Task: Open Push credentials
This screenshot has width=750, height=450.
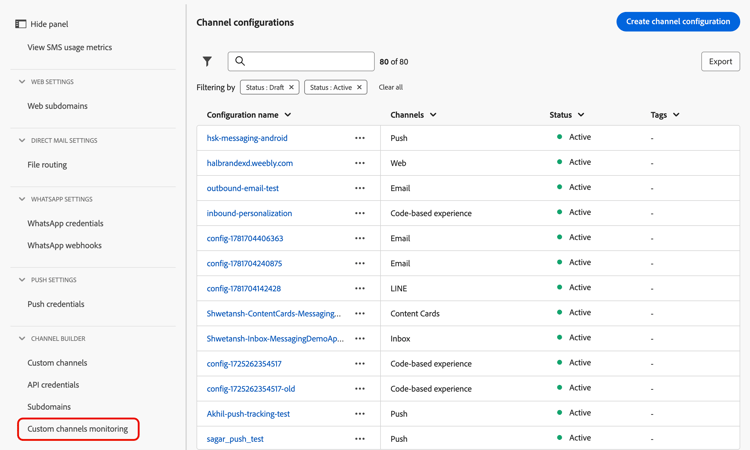Action: coord(55,304)
